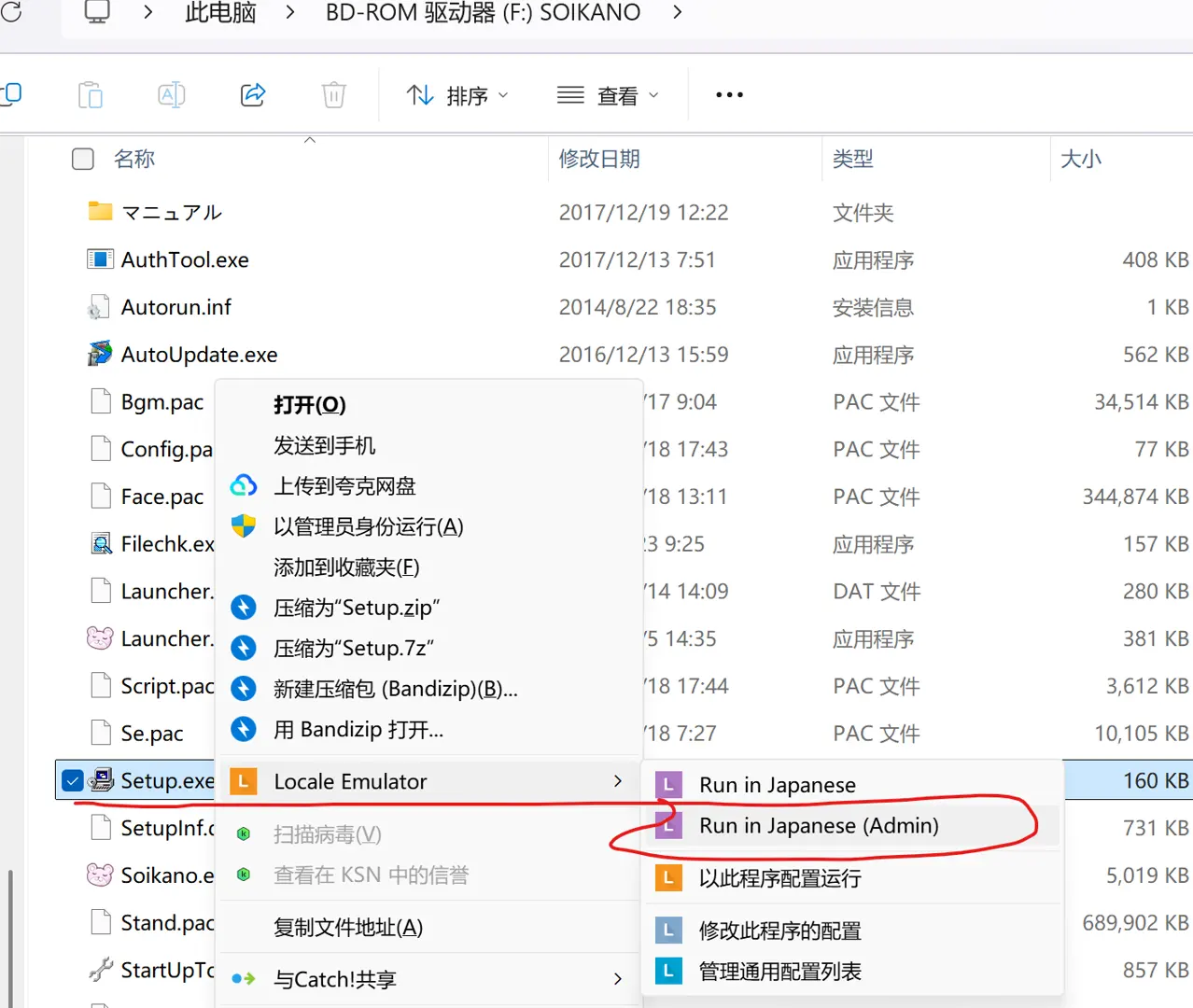Image resolution: width=1193 pixels, height=1008 pixels.
Task: Click the AutoUpdate.exe file icon
Action: pos(100,354)
